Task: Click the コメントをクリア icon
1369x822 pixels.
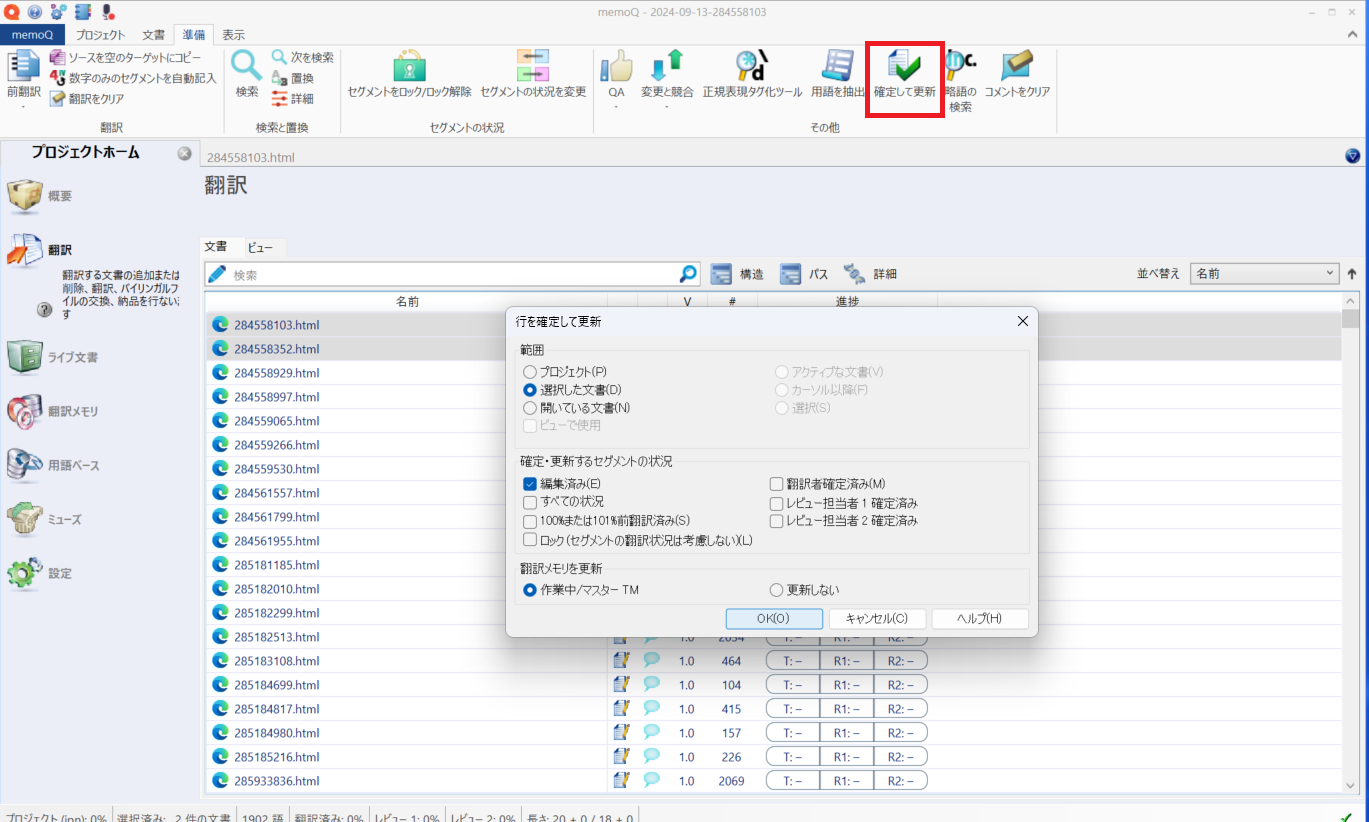Action: pos(1017,66)
